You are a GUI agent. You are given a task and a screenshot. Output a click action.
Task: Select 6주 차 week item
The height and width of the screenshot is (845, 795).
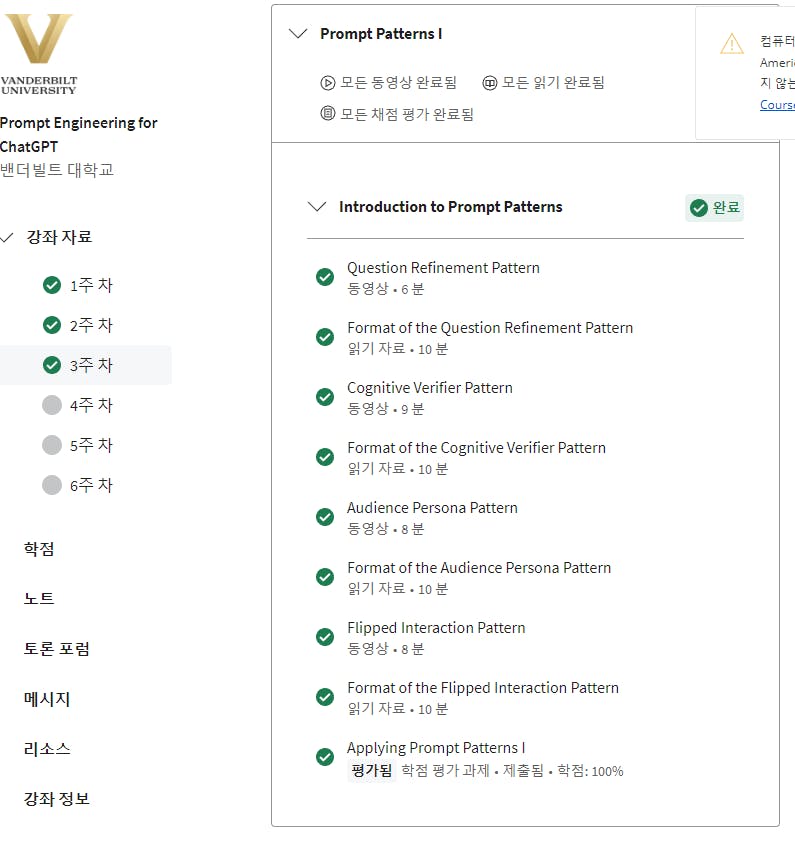pos(91,485)
